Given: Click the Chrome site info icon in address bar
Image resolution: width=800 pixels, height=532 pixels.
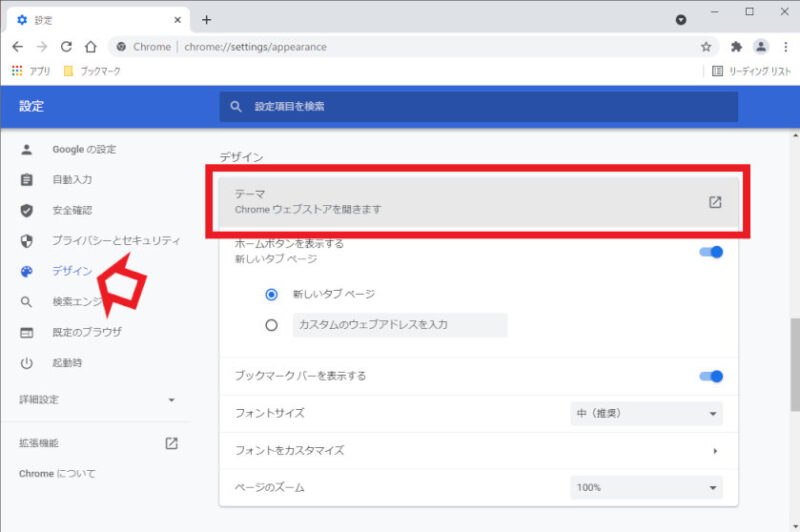Looking at the screenshot, I should point(121,47).
